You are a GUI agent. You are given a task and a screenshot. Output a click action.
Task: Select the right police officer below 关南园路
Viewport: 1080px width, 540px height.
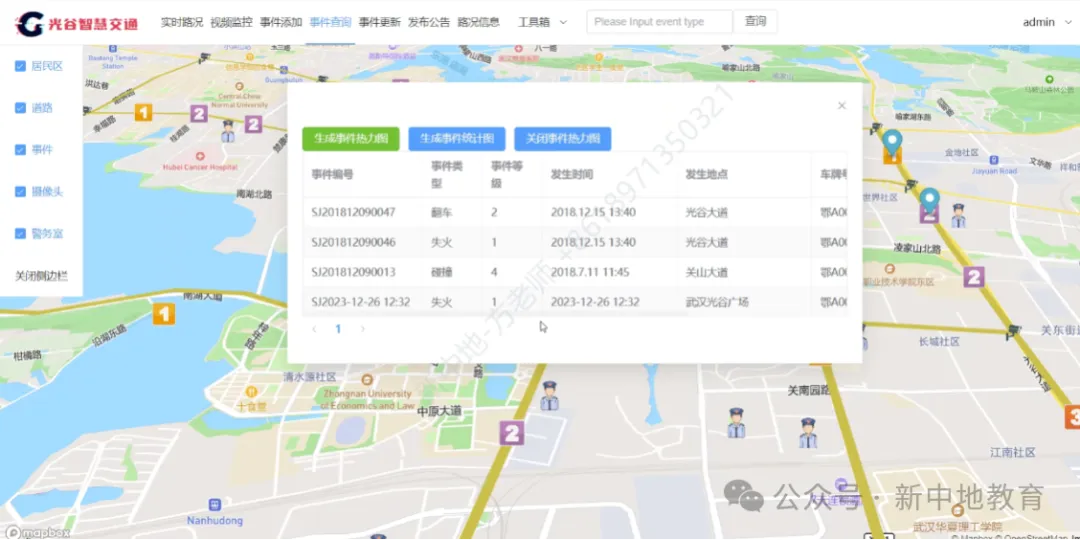tap(808, 433)
